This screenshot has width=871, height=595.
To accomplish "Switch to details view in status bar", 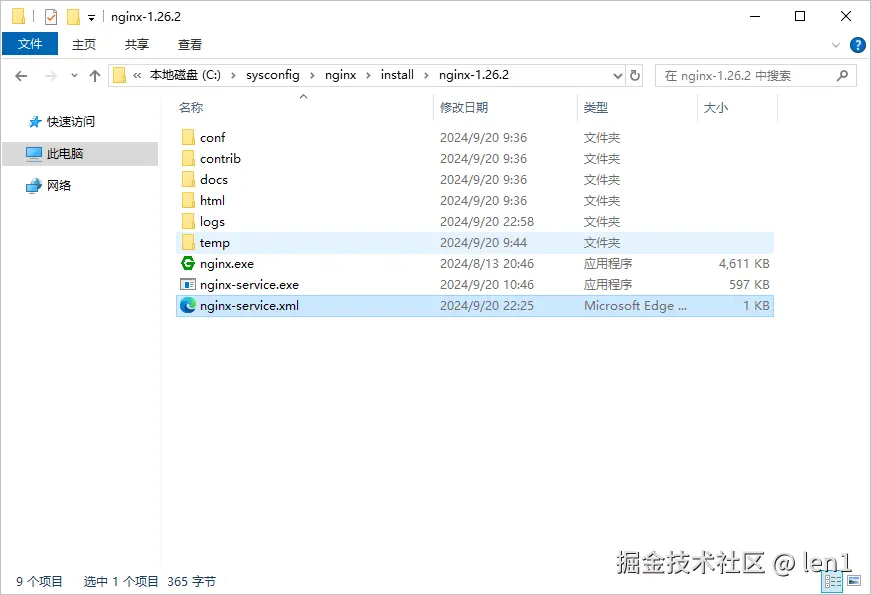I will [x=833, y=582].
